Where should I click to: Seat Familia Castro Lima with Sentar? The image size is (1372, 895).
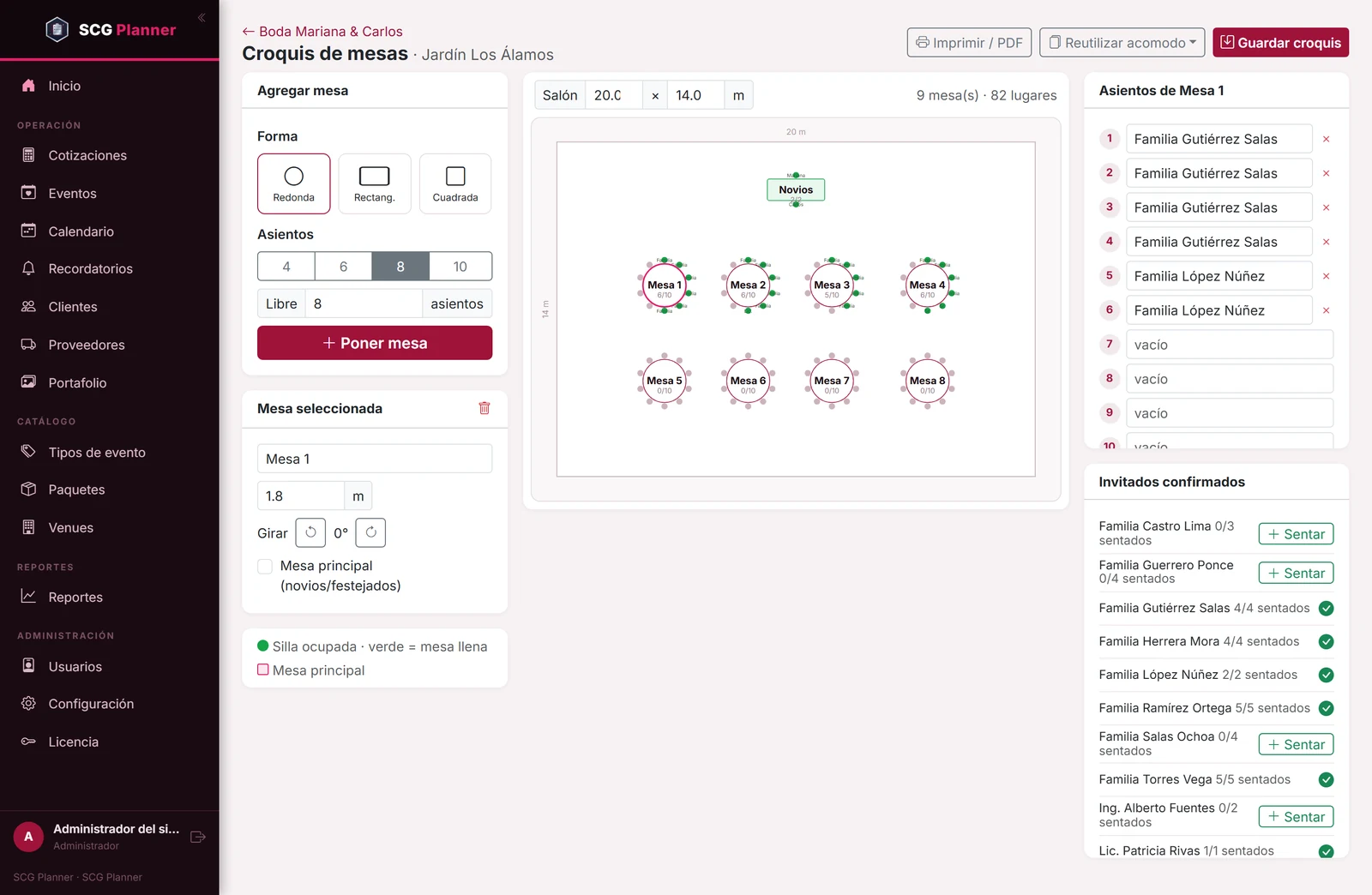click(1296, 534)
